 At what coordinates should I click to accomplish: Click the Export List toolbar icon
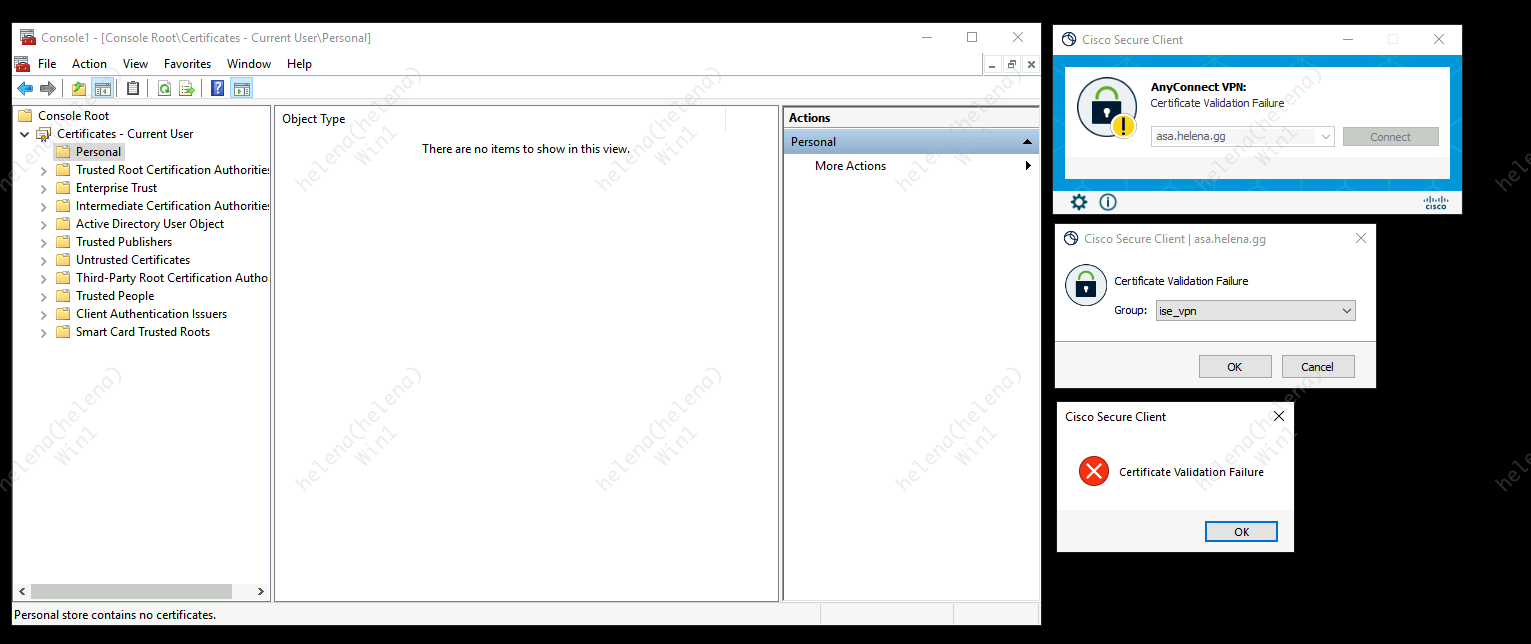tap(187, 89)
